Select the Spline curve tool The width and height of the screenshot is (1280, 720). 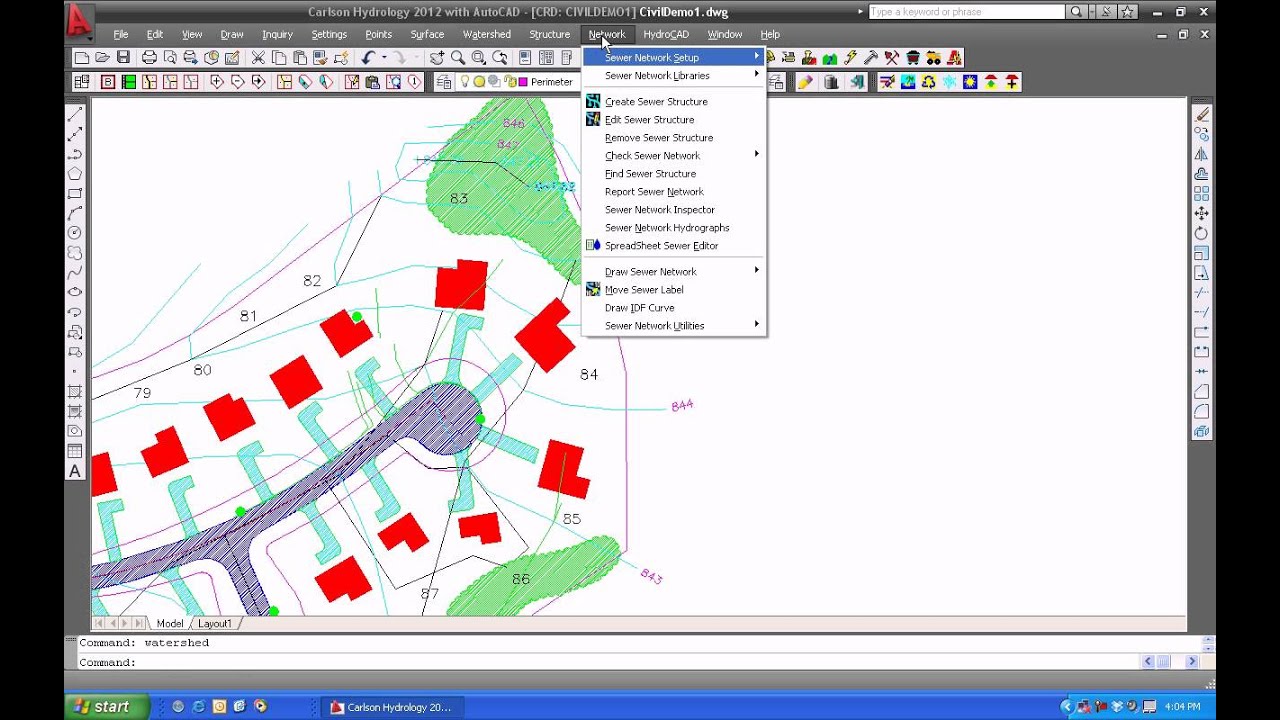pyautogui.click(x=75, y=272)
